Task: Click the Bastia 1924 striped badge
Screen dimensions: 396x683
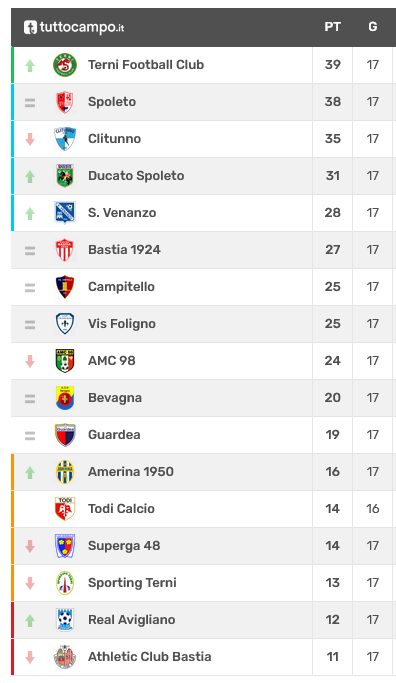Action: [65, 250]
